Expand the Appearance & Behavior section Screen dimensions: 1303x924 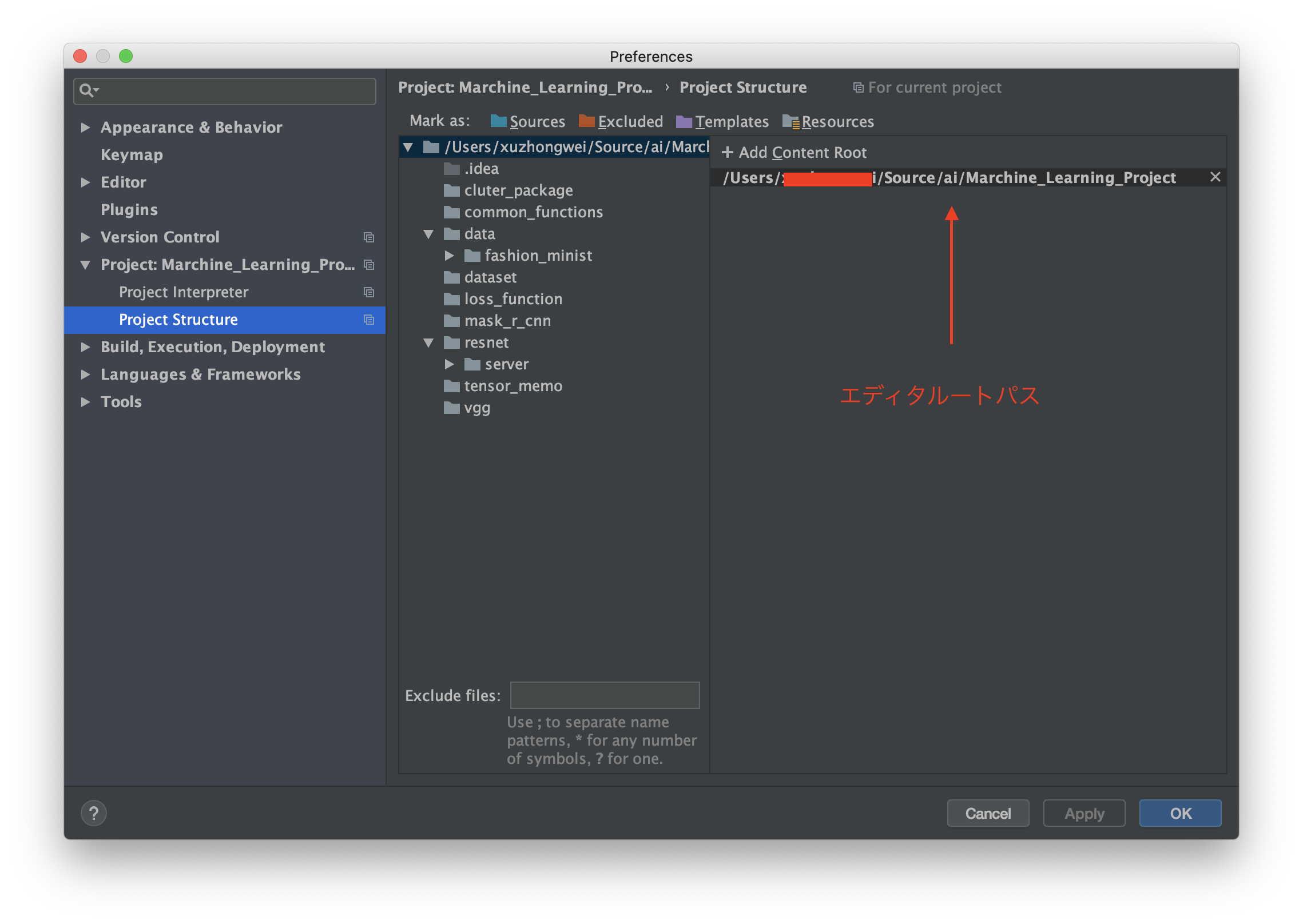pos(86,127)
